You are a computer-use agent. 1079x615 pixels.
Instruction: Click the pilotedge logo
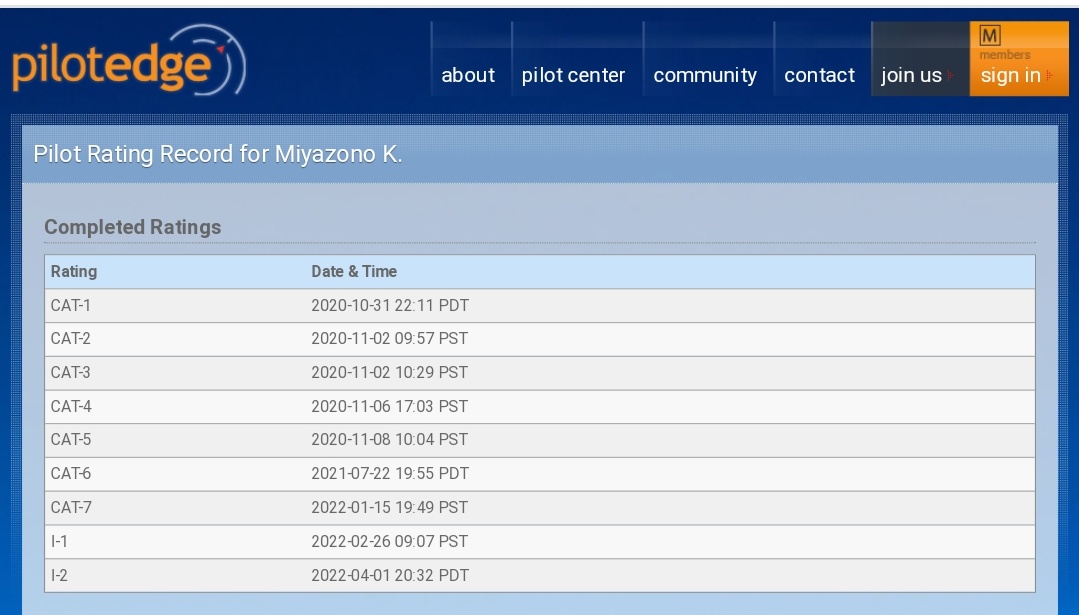tap(129, 60)
